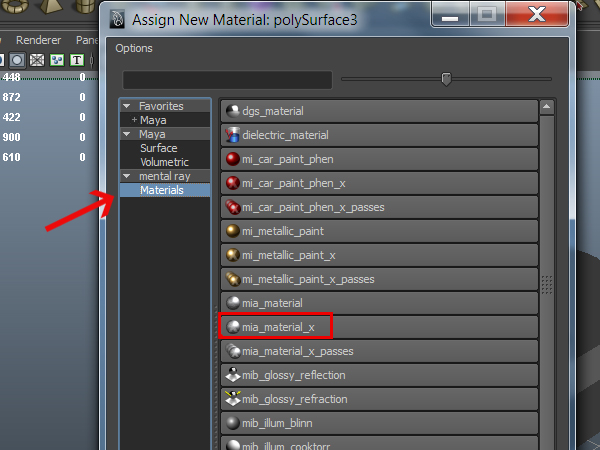Screen dimensions: 600x450
Task: Toggle wireframe on shaded viewport icon
Action: (37, 60)
